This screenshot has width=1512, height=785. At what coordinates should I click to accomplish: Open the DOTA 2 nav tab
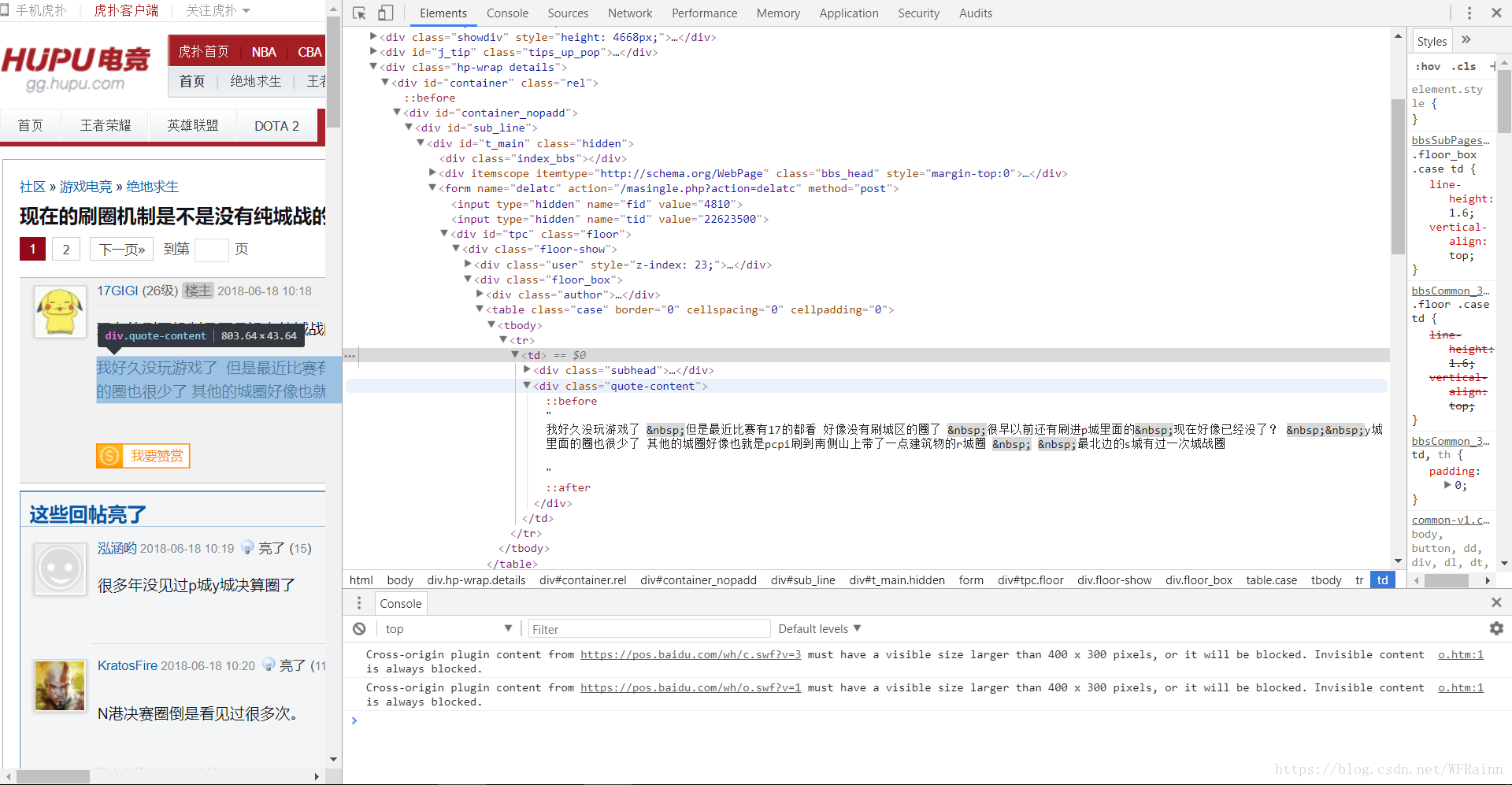point(276,125)
